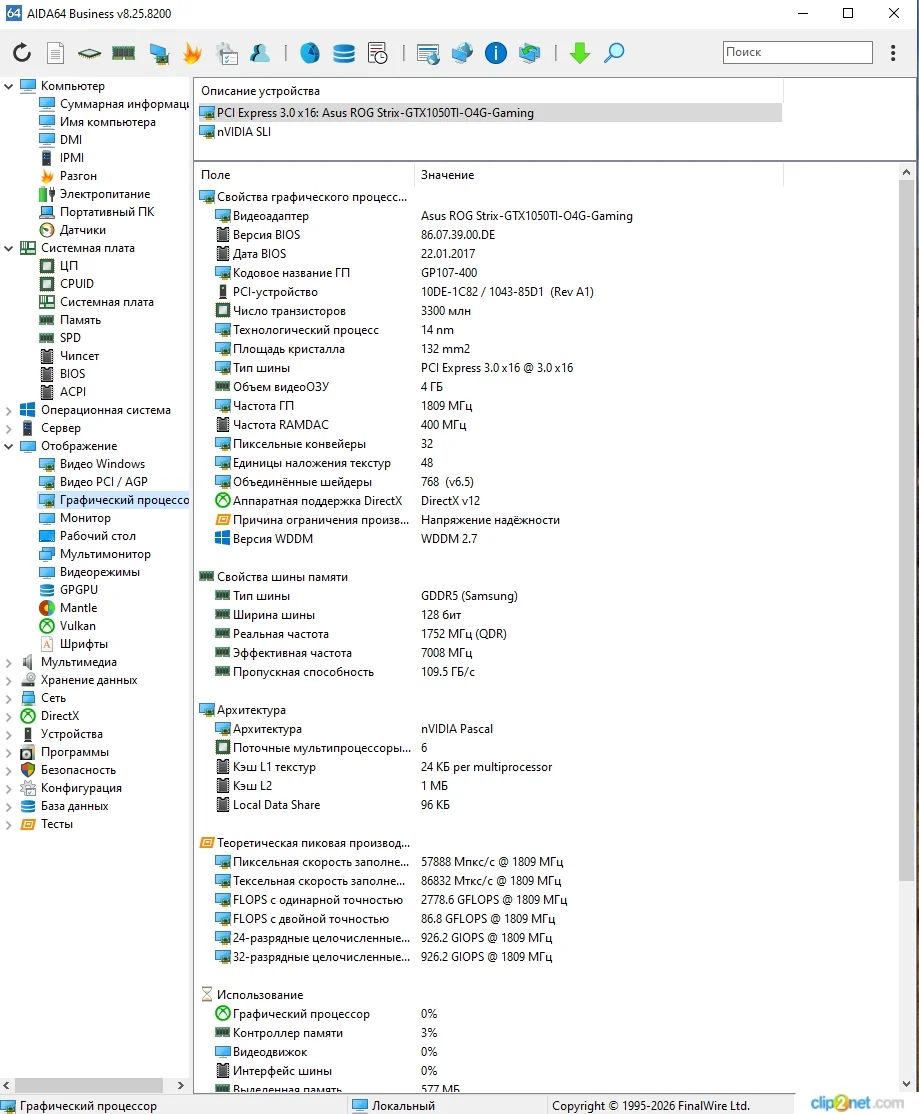Collapse the Системная плата tree section

pos(9,249)
